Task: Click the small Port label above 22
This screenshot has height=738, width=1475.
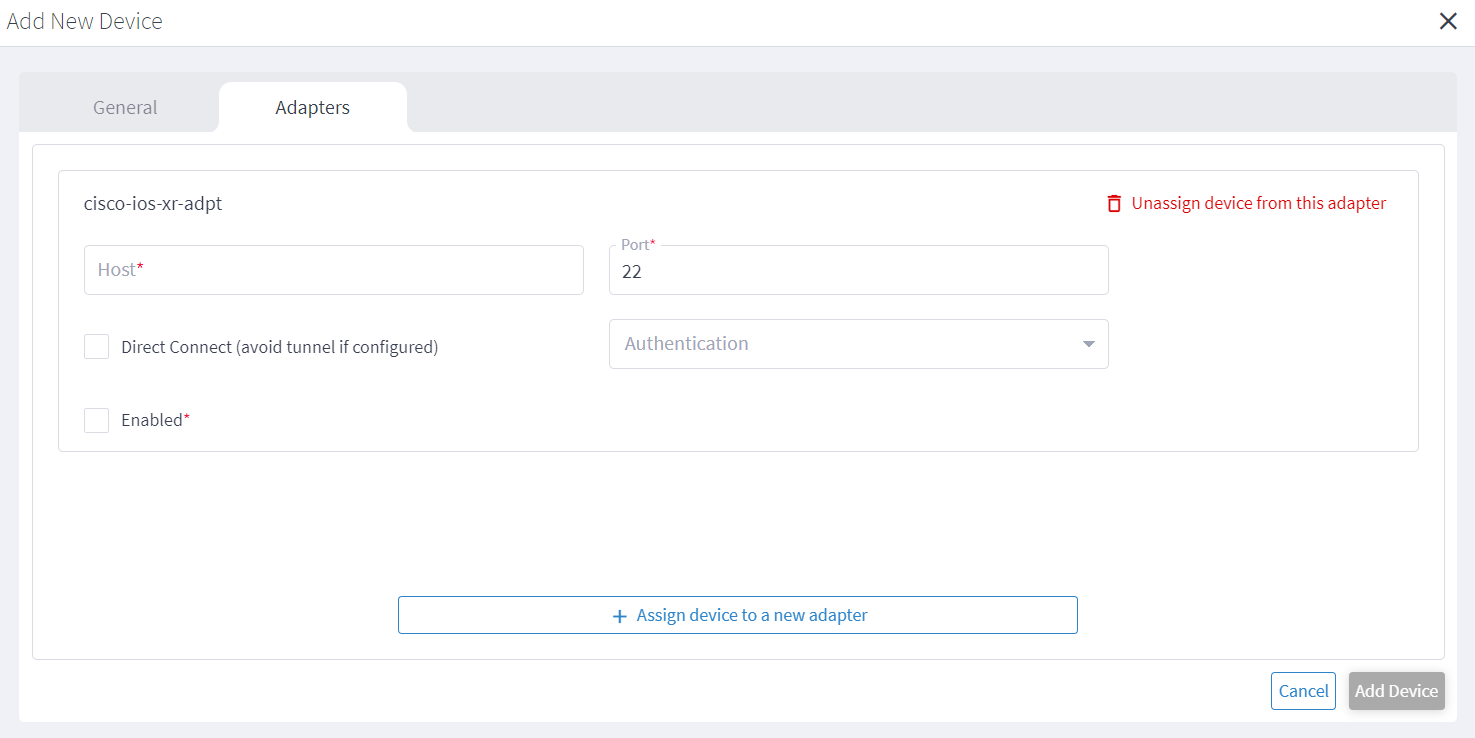Action: 636,245
